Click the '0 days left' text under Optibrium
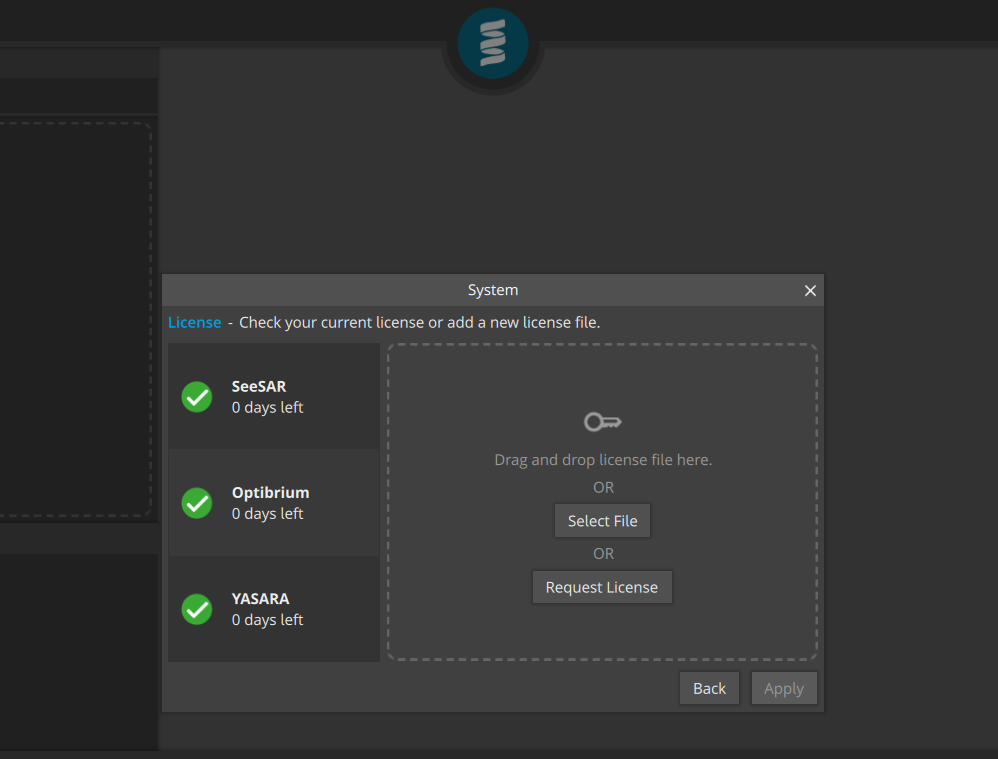The height and width of the screenshot is (759, 998). tap(267, 514)
